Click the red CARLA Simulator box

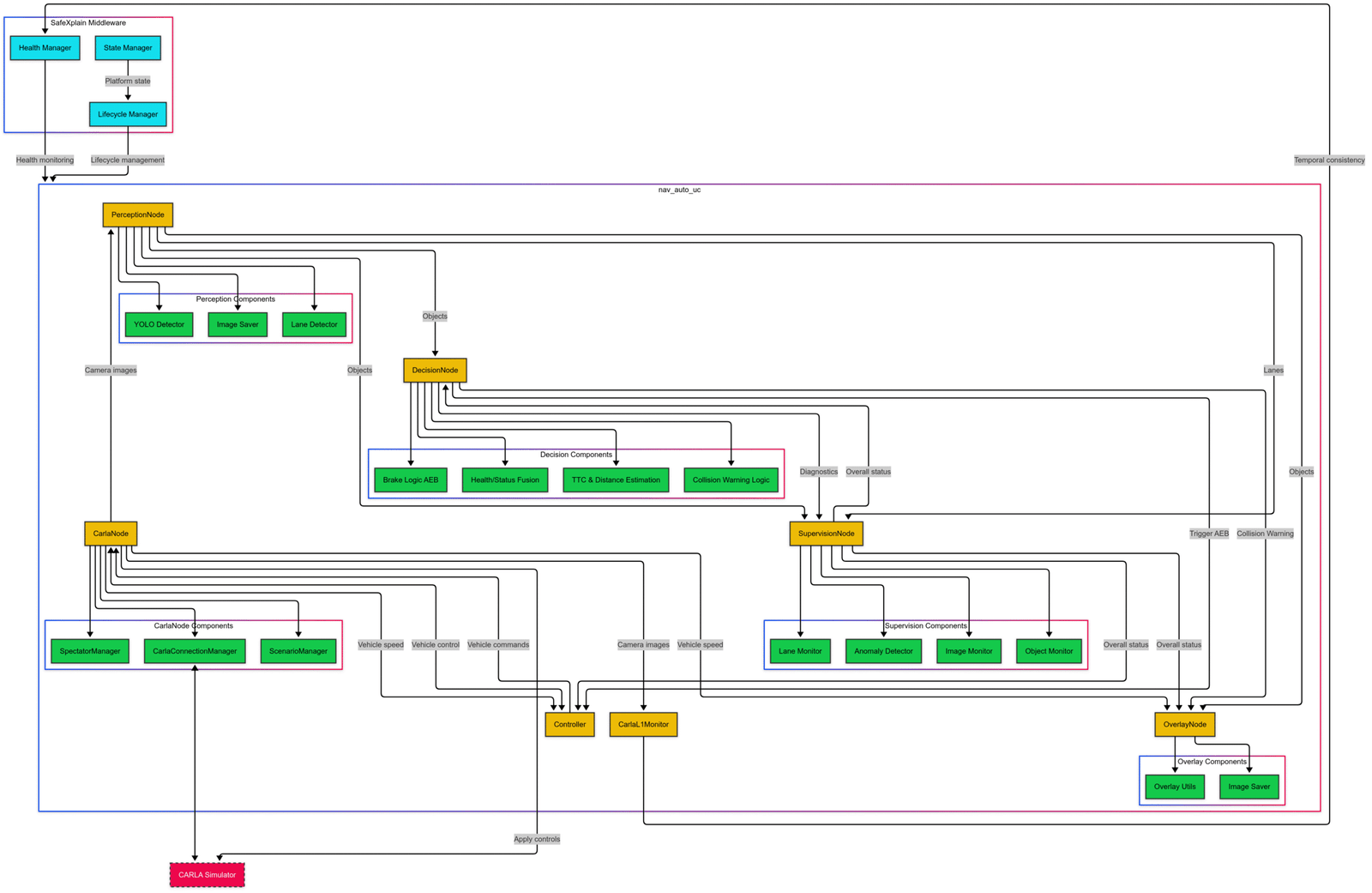pyautogui.click(x=207, y=875)
